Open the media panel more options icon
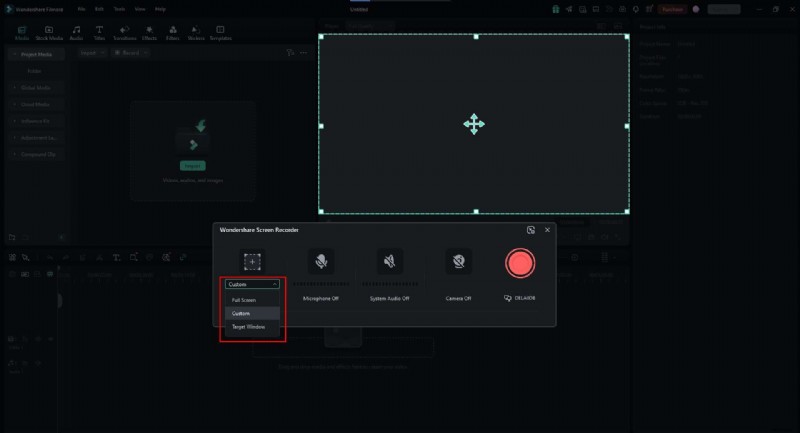This screenshot has width=800, height=433. click(304, 53)
